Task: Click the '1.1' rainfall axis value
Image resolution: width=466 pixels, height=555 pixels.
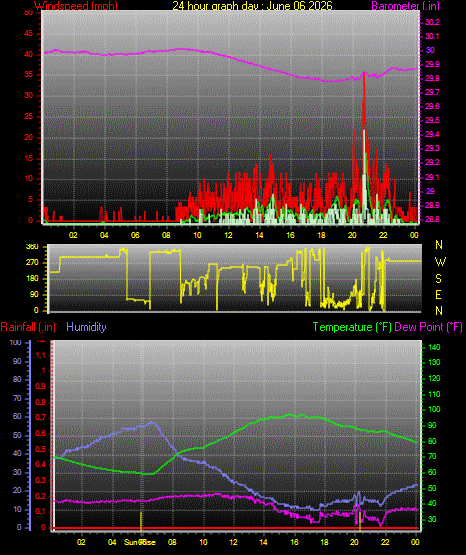Action: 41,355
